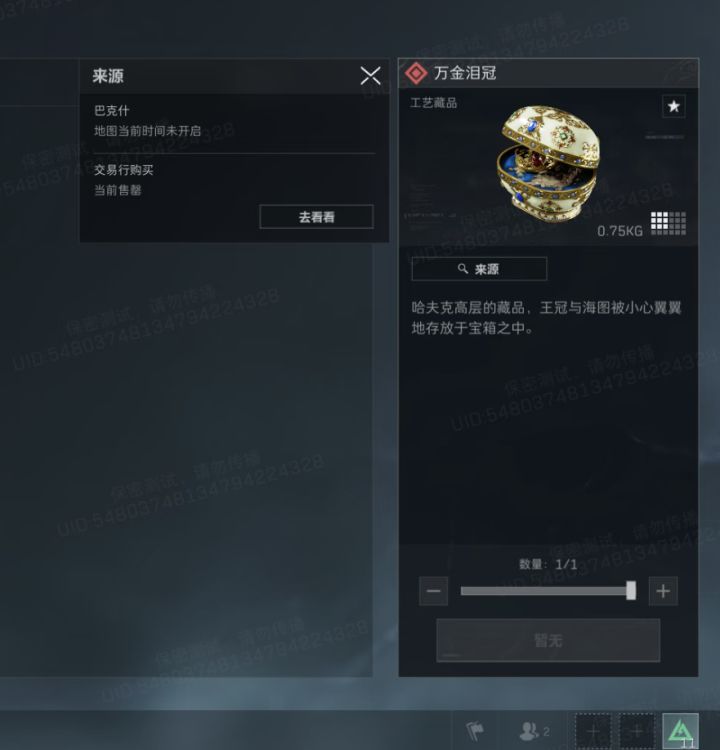Select the 巴克什 map source entry

pyautogui.click(x=234, y=120)
